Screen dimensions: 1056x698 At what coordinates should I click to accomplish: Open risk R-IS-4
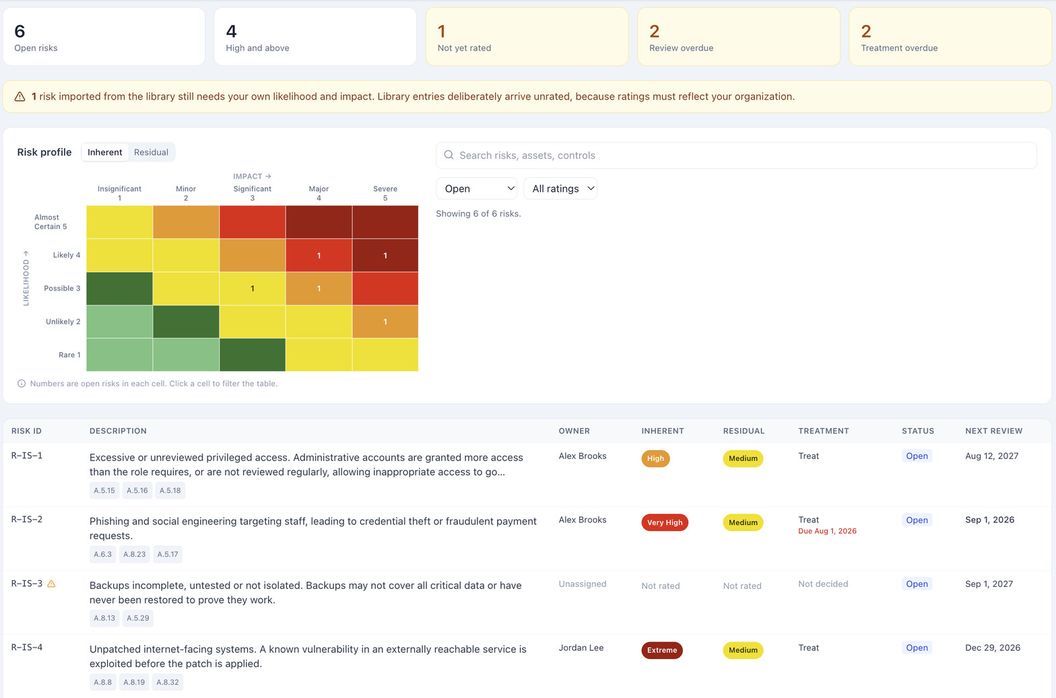pyautogui.click(x=26, y=647)
